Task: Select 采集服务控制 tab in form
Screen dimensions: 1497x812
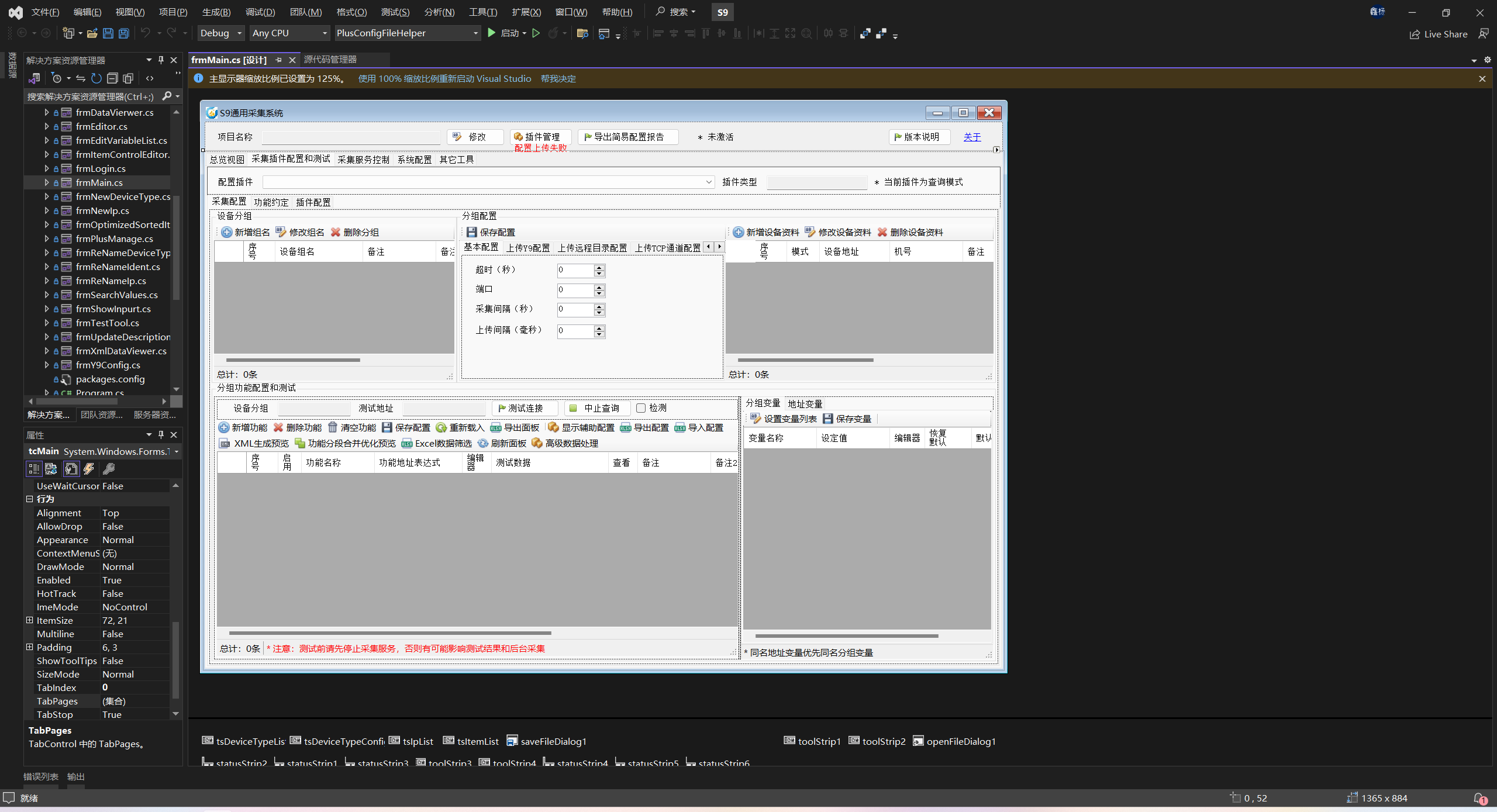Action: coord(363,160)
